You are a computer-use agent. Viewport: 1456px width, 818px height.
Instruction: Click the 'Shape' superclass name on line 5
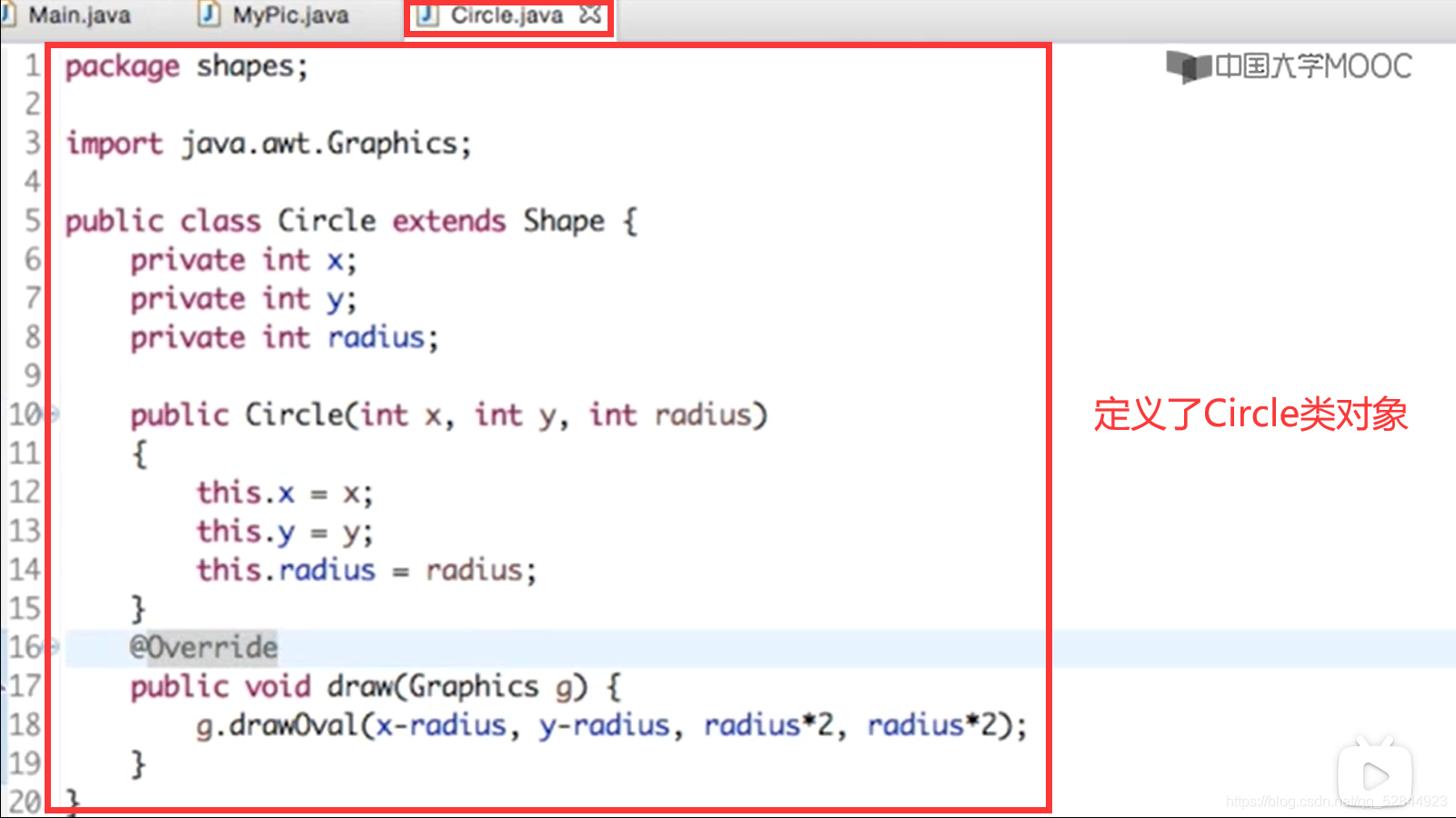[564, 221]
